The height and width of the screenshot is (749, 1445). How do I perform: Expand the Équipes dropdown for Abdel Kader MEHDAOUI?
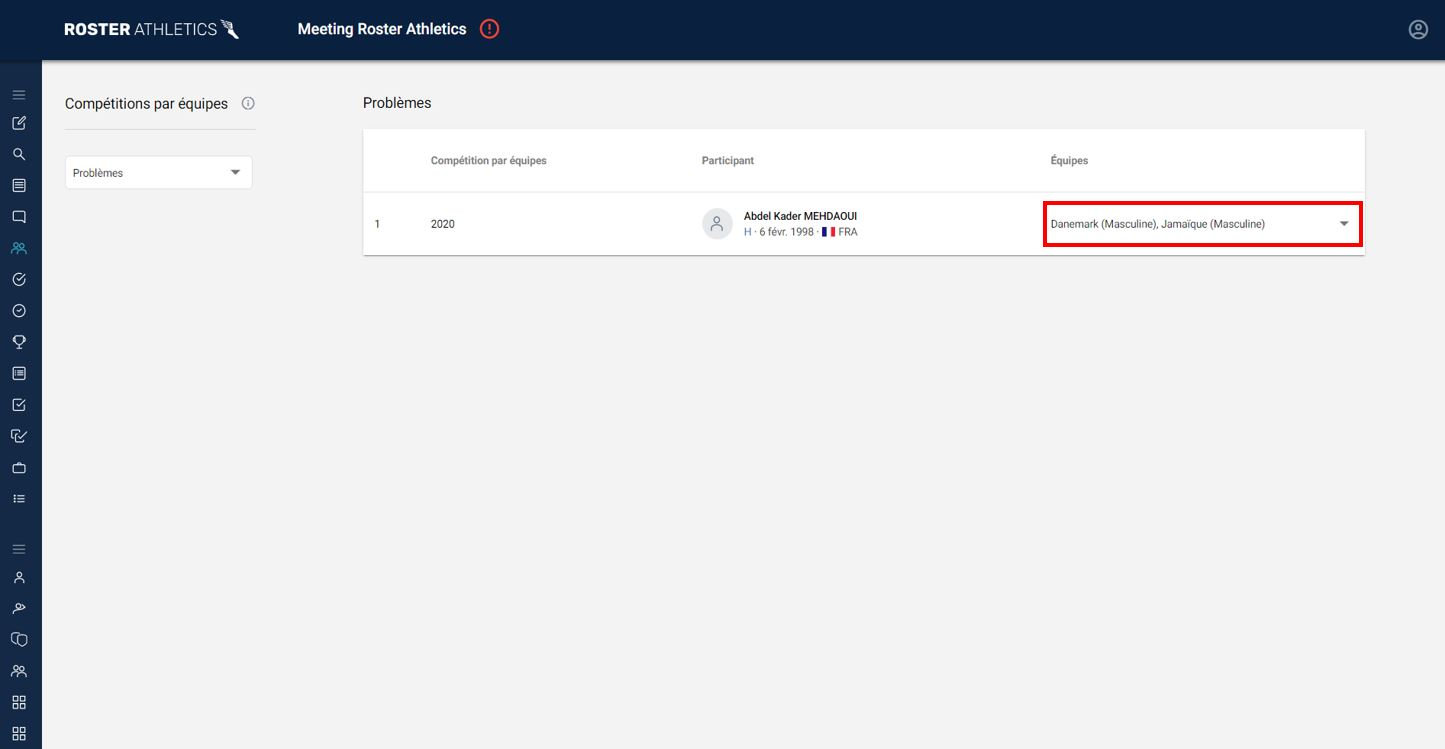(x=1201, y=224)
